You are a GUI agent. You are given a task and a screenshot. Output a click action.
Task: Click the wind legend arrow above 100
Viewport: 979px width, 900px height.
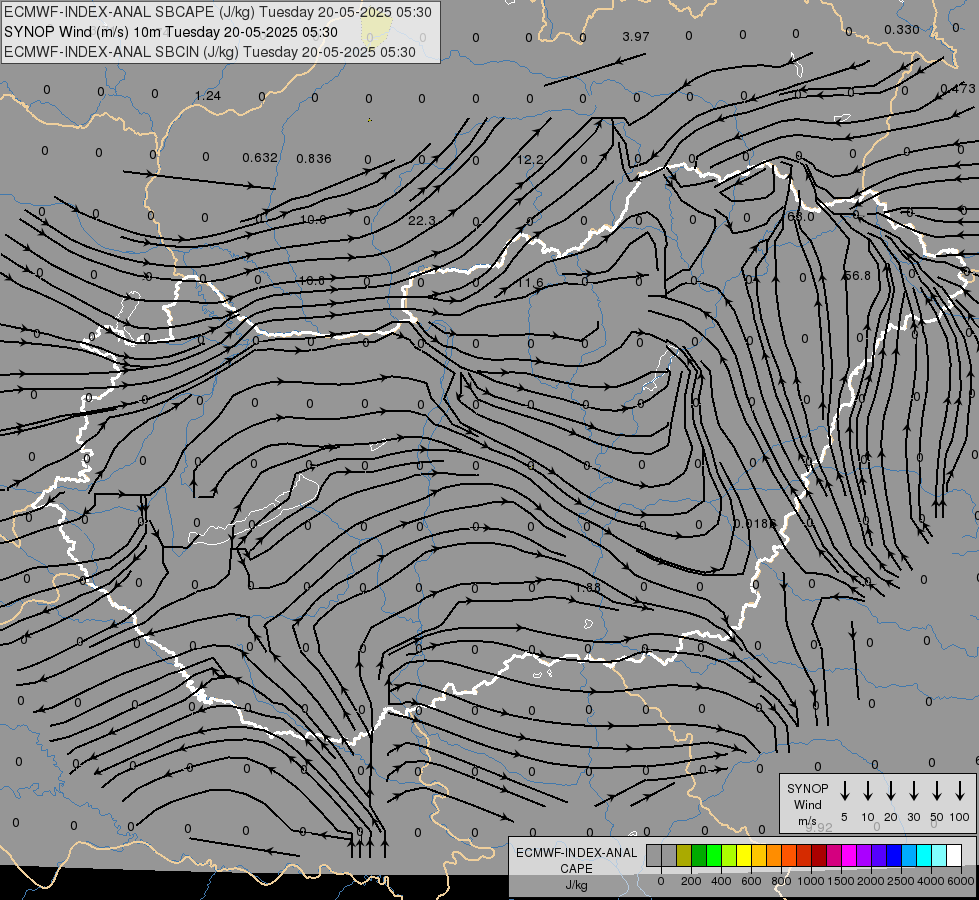pos(960,790)
